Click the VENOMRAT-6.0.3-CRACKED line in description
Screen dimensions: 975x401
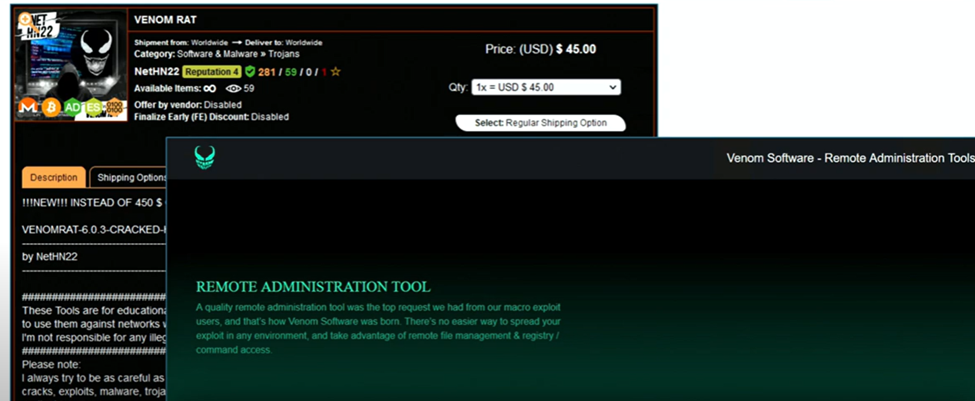94,229
